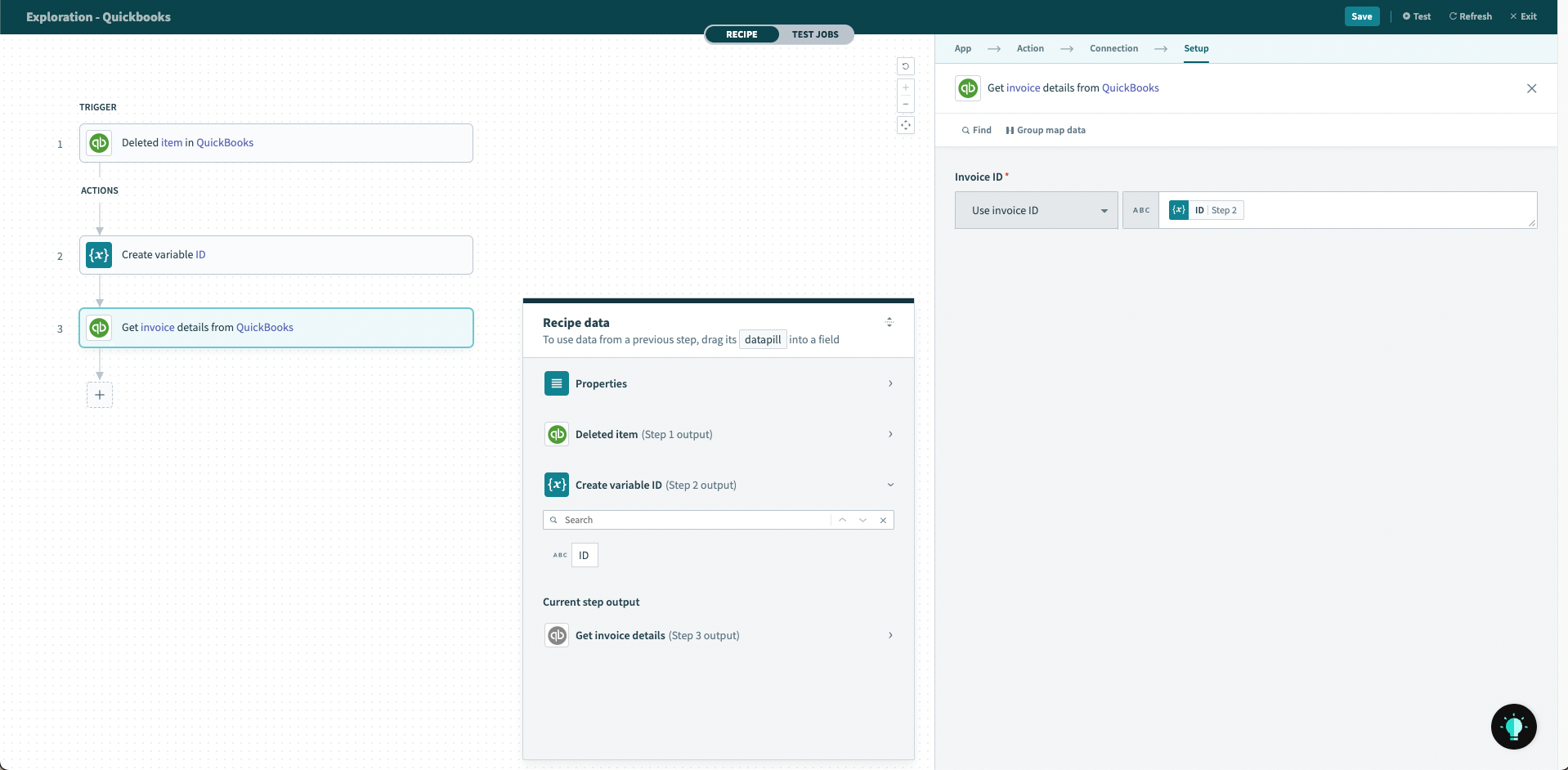Click the add step plus icon
Image resolution: width=1568 pixels, height=770 pixels.
point(100,395)
